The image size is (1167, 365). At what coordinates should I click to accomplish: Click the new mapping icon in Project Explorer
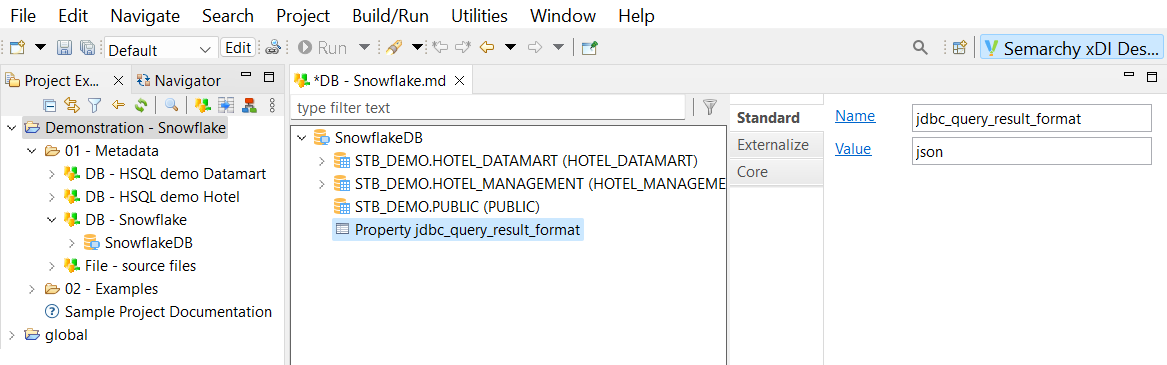226,105
